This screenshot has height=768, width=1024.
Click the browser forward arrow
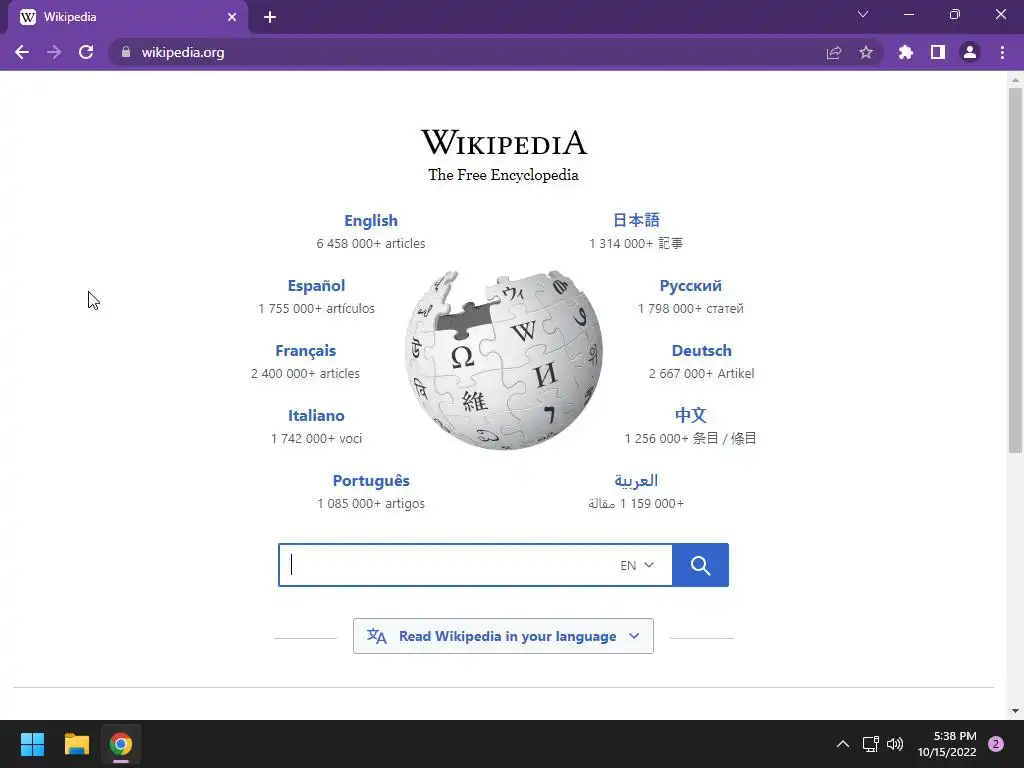coord(54,52)
